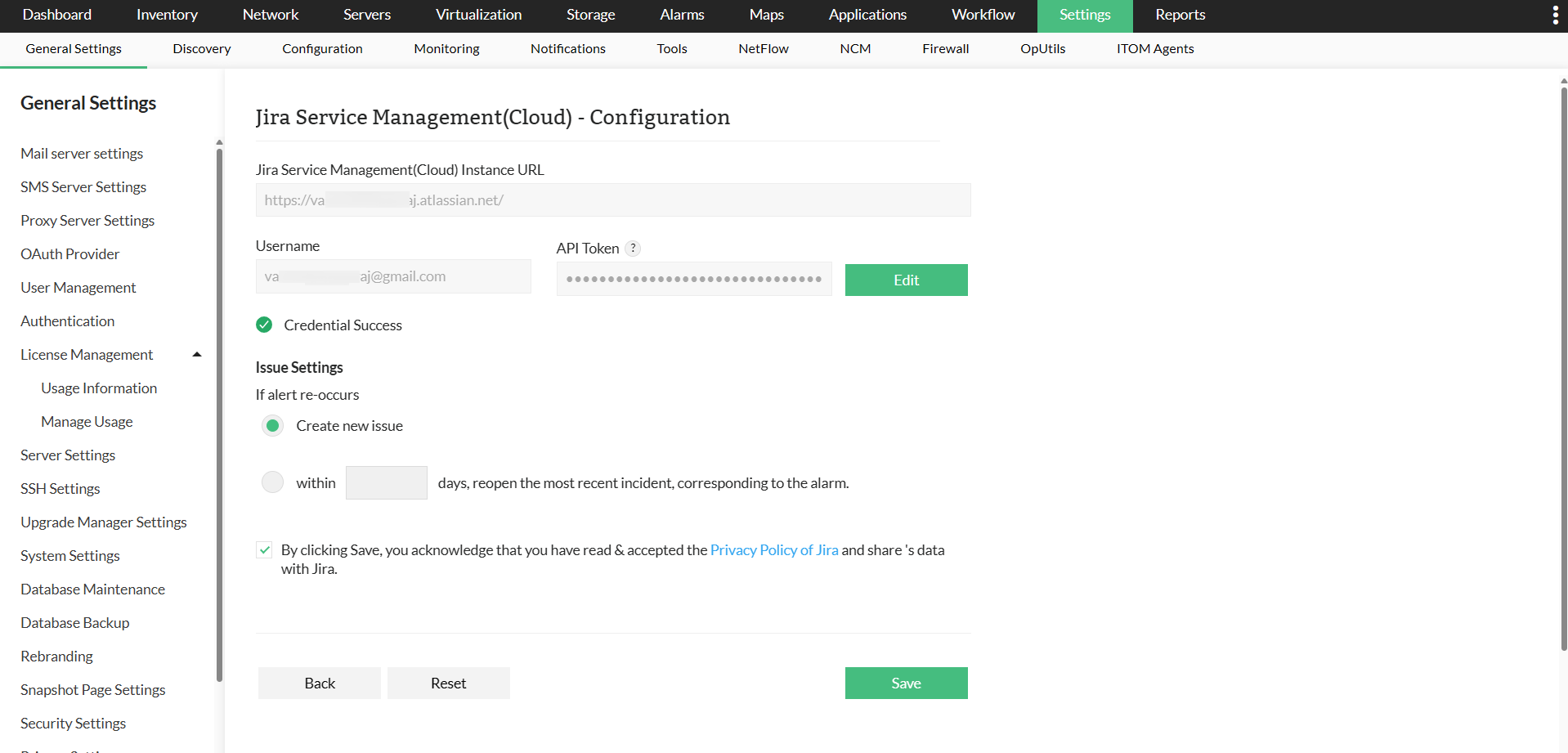Viewport: 1568px width, 753px height.
Task: Switch to the Discovery tab
Action: [202, 49]
